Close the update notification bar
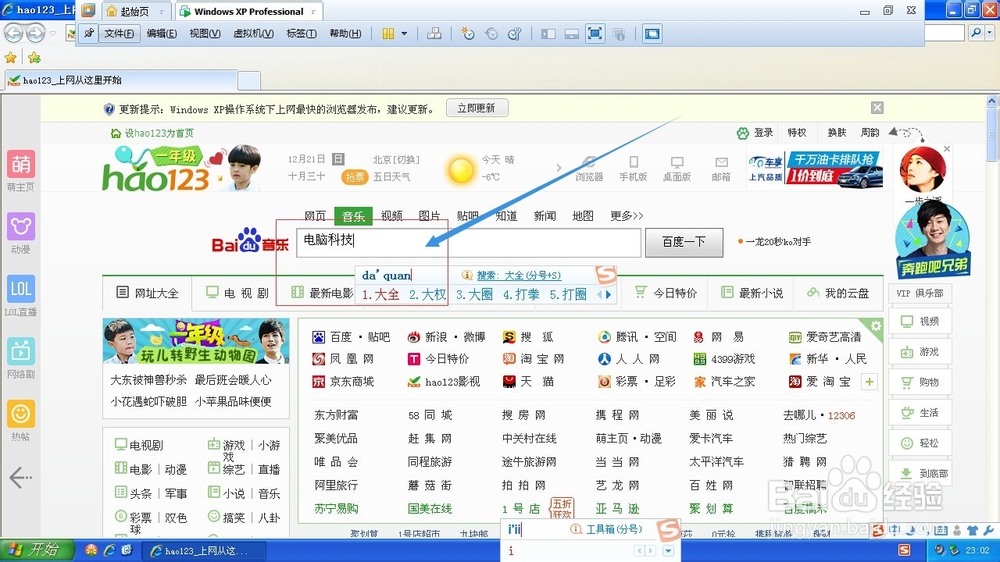This screenshot has height=562, width=1000. (x=877, y=108)
